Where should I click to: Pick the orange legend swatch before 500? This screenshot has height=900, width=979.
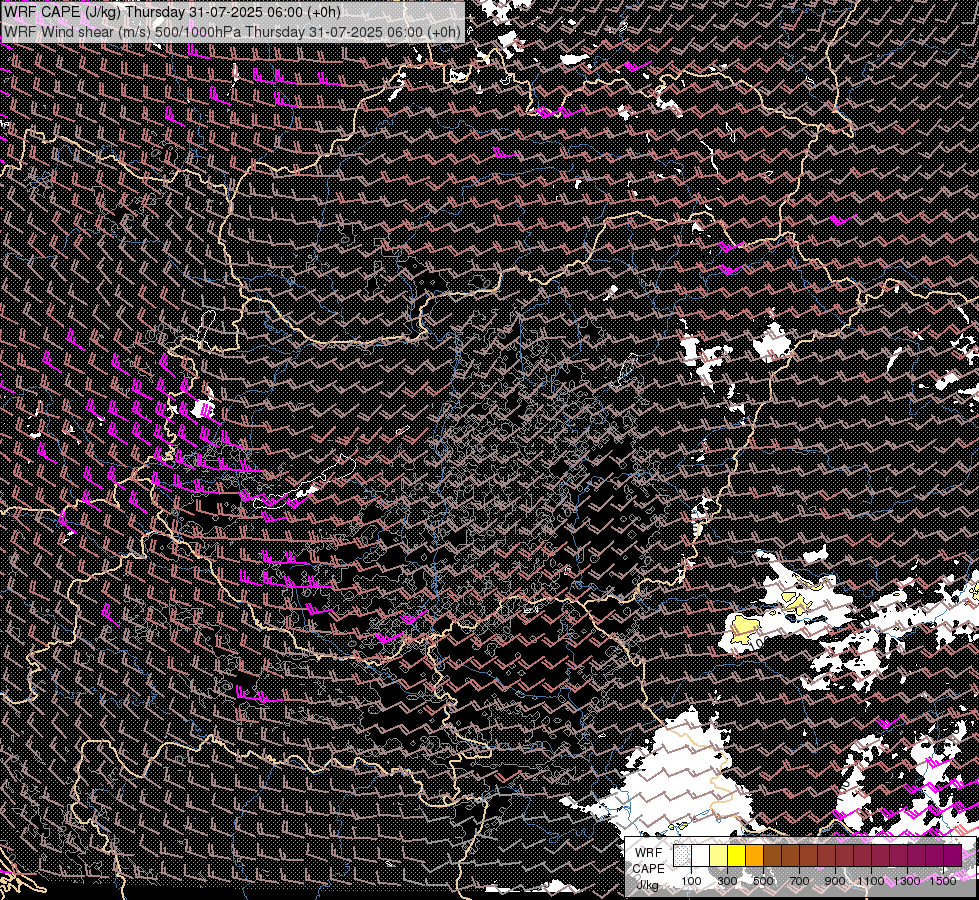click(x=754, y=856)
